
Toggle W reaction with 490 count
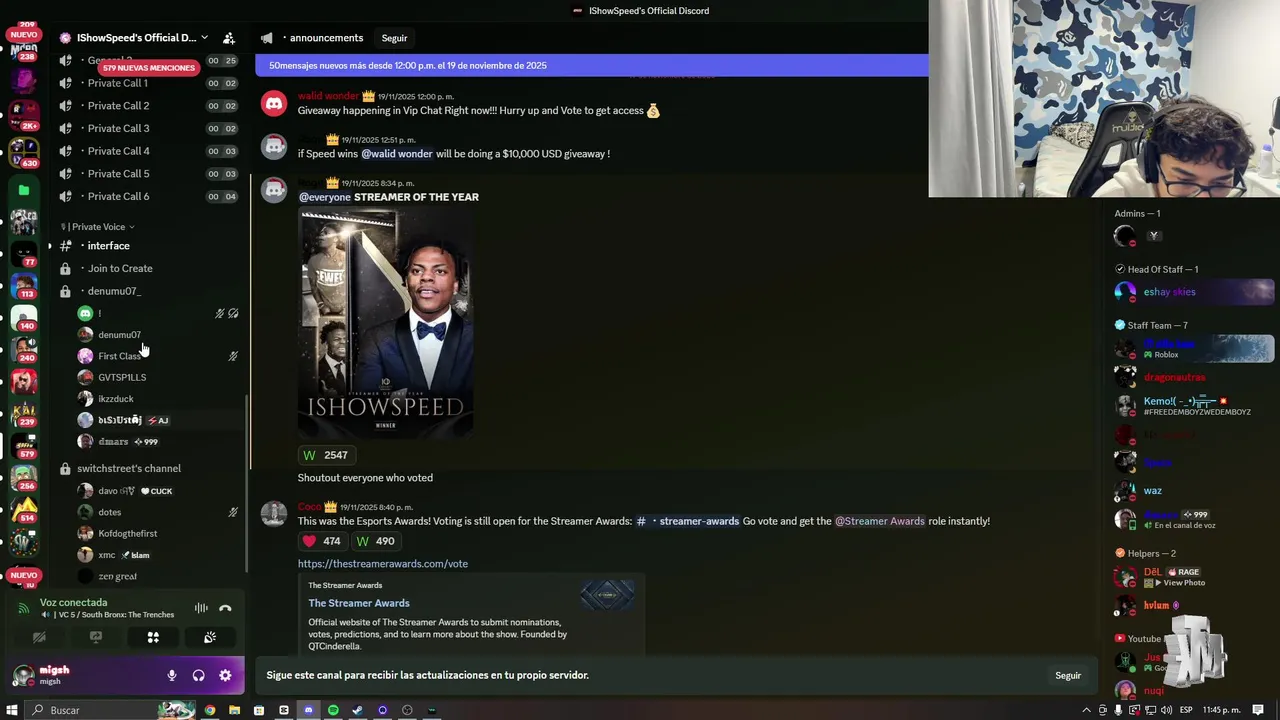click(375, 541)
